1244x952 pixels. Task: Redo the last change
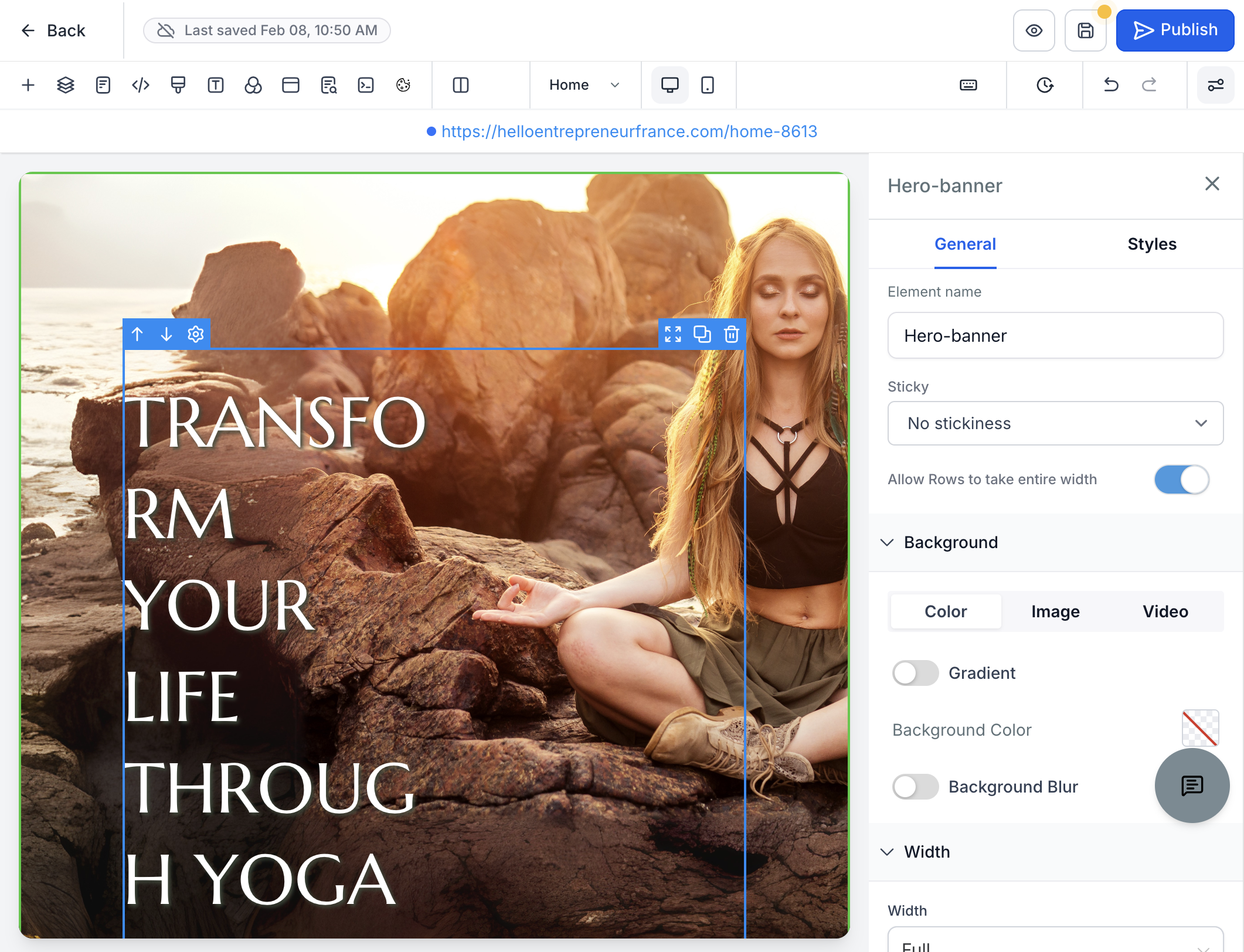tap(1149, 85)
